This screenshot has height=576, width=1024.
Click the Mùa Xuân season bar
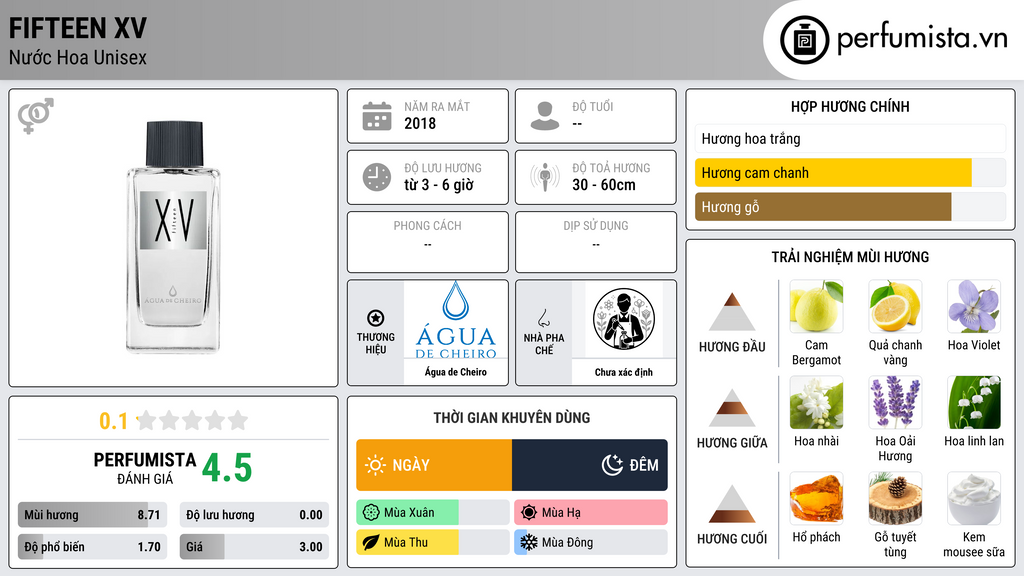click(x=433, y=513)
